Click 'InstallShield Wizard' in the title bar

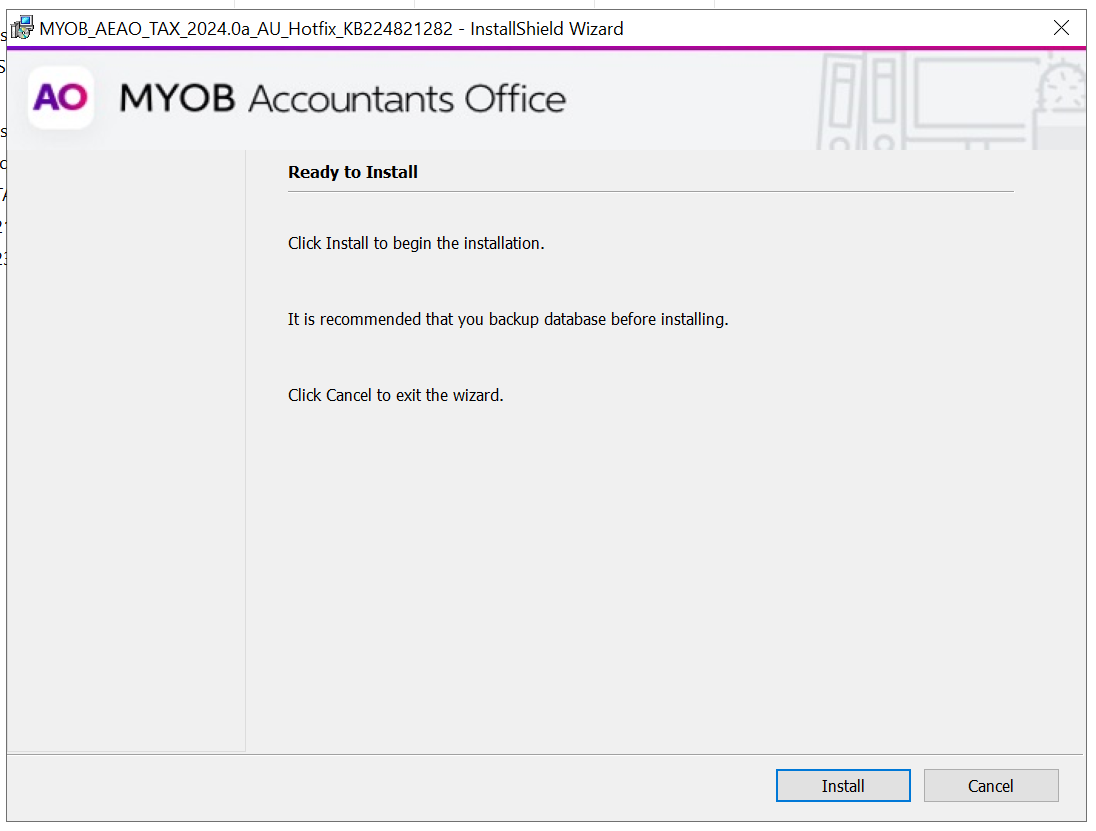coord(547,29)
